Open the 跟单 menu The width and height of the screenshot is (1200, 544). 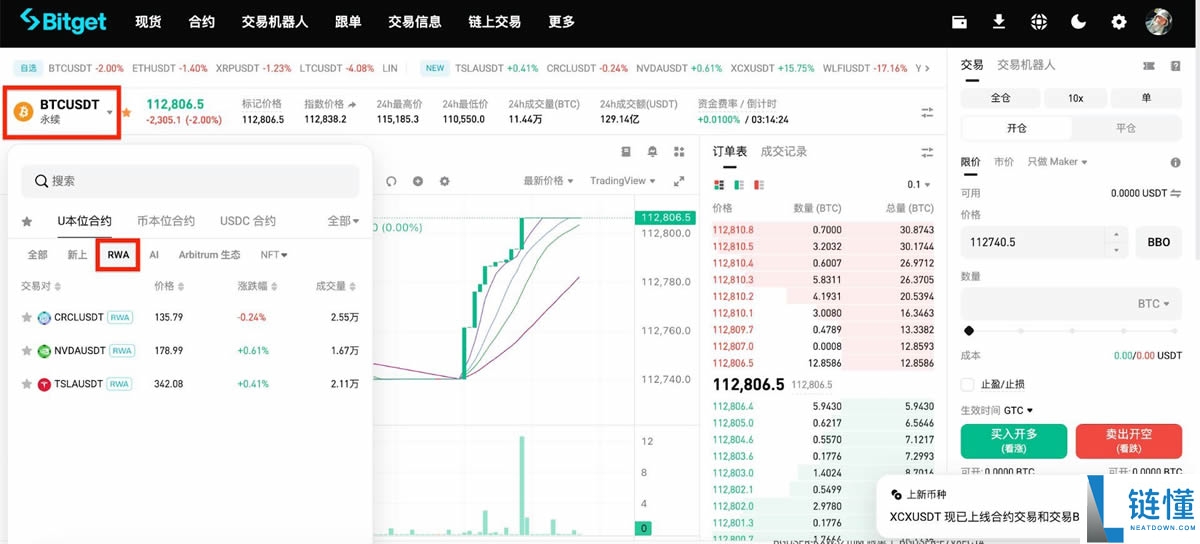(347, 22)
